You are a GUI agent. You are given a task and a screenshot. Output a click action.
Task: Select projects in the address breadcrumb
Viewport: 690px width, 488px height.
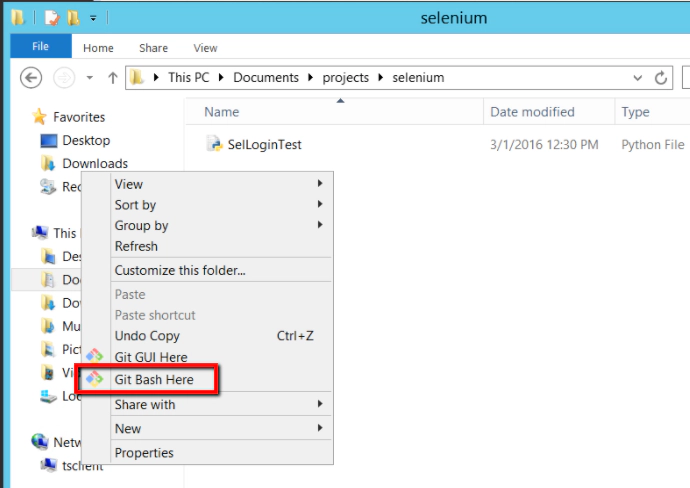pos(345,77)
